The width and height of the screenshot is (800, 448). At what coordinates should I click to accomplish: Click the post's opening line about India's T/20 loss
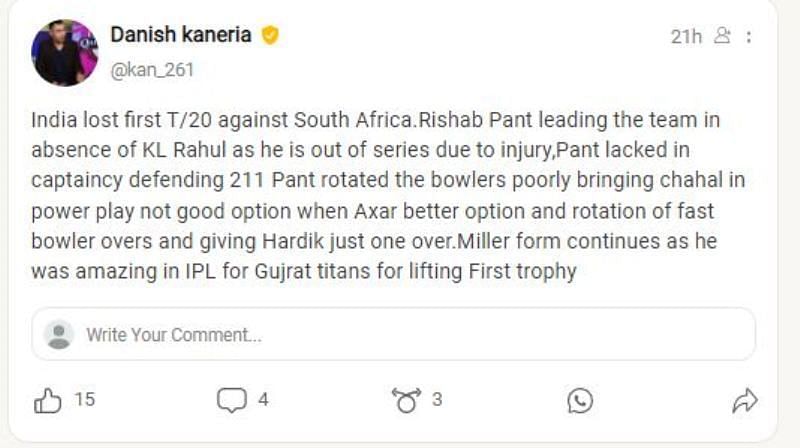(x=375, y=121)
